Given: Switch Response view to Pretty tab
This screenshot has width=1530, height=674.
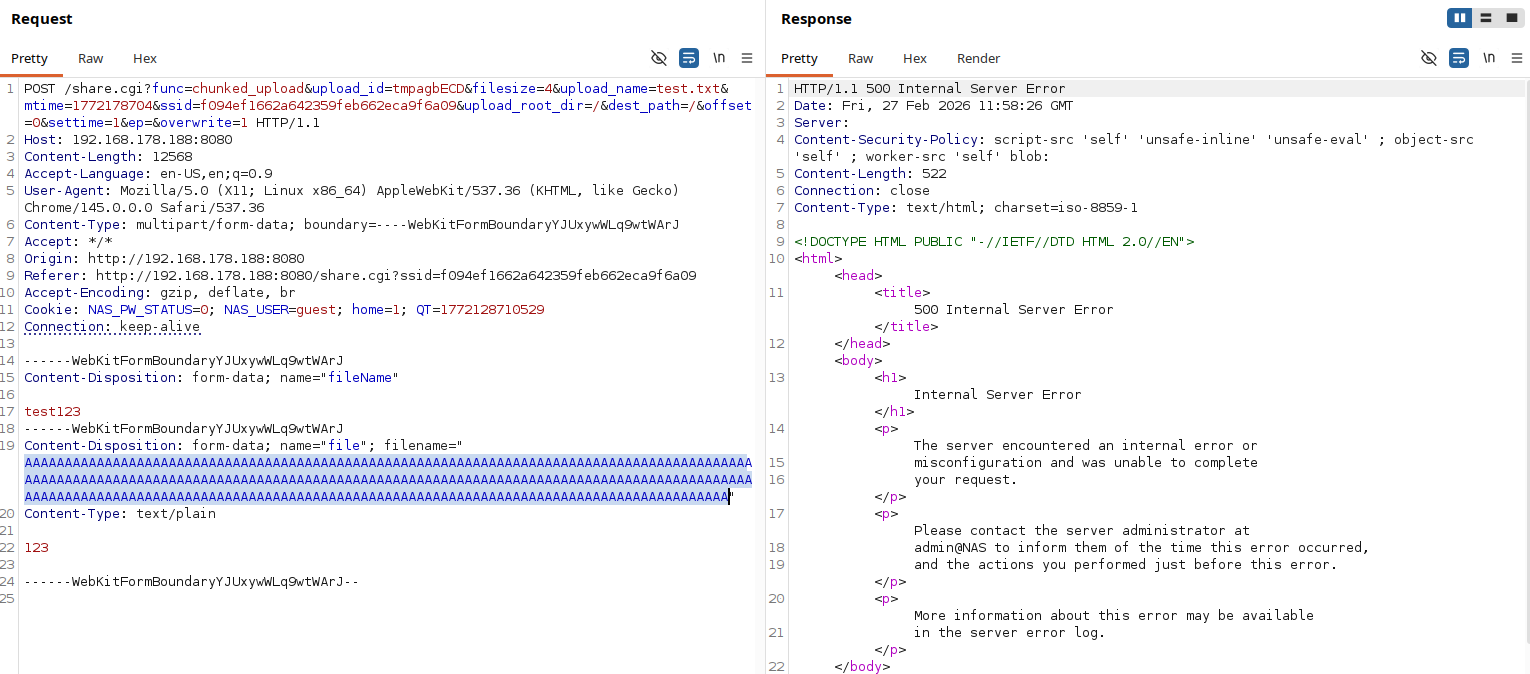Looking at the screenshot, I should 800,58.
